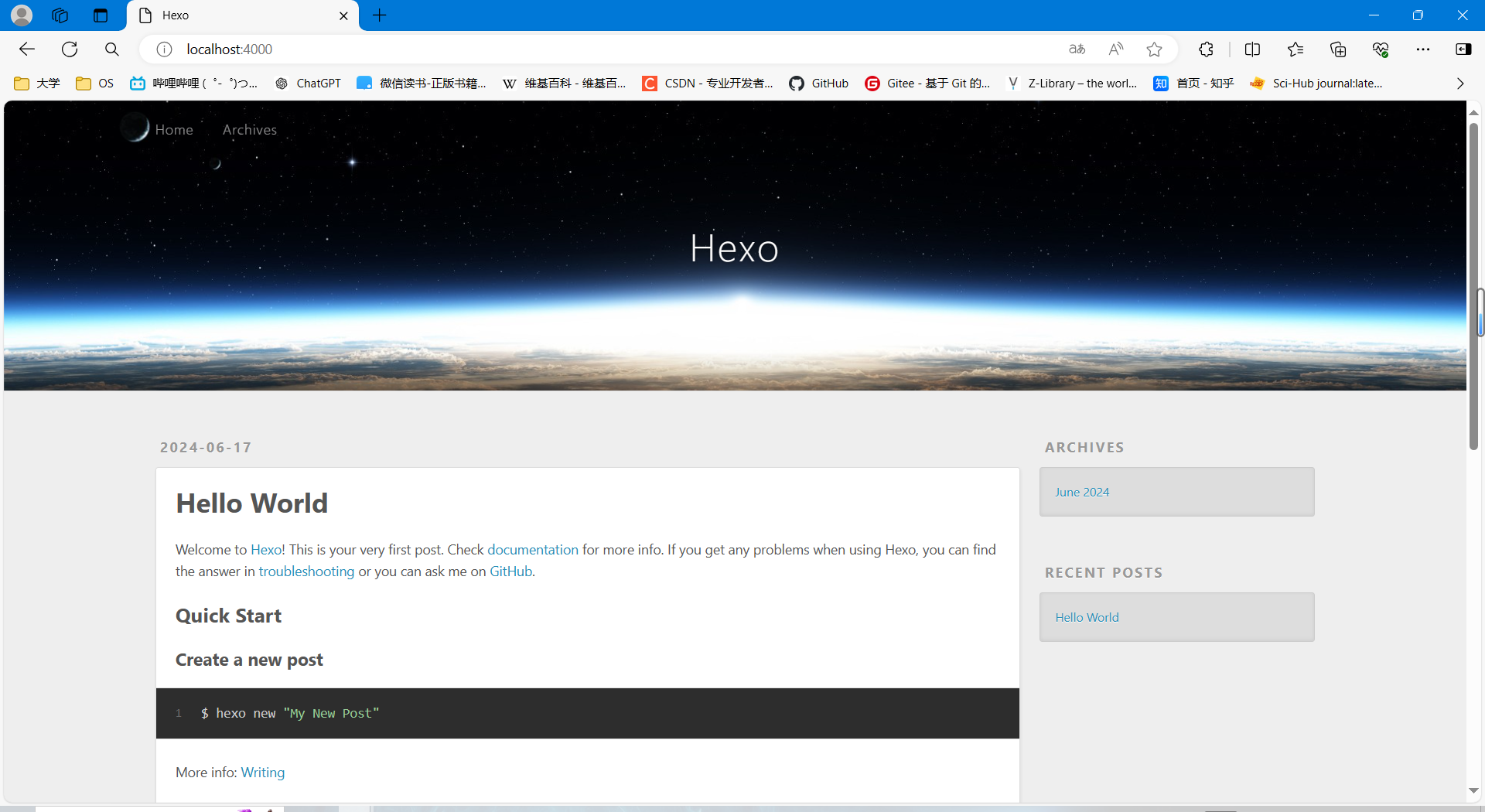The width and height of the screenshot is (1485, 812).
Task: Open the 微信读书 bookmark
Action: coord(422,84)
